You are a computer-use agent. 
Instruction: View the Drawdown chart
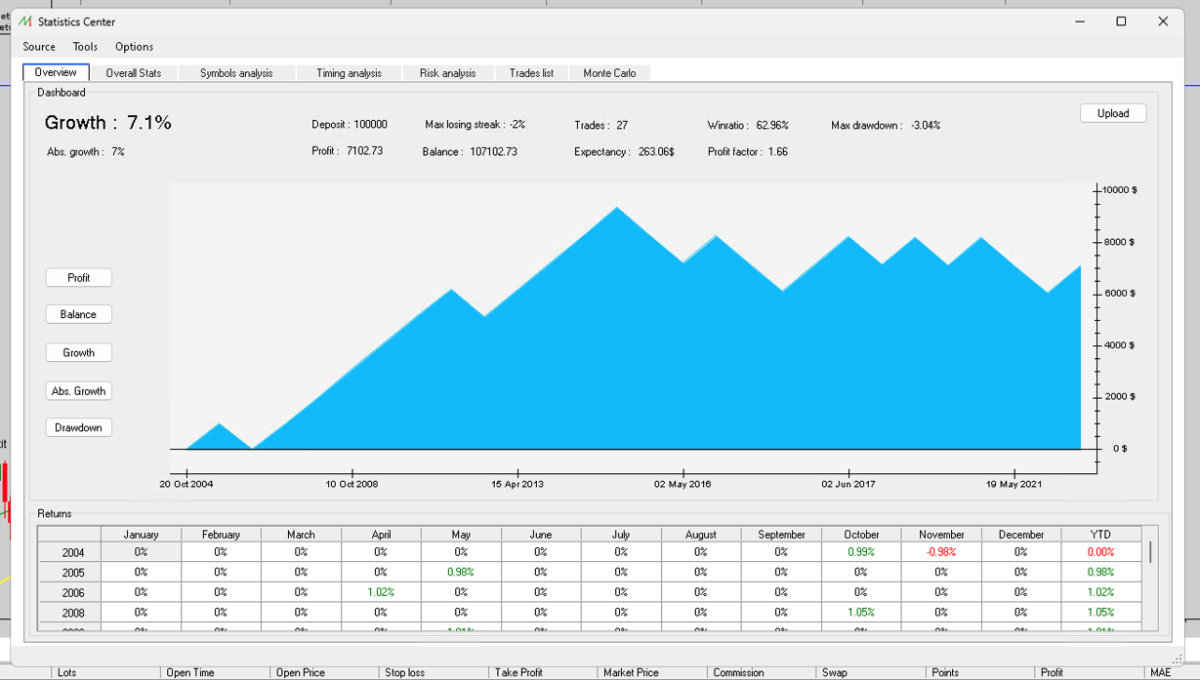point(79,428)
